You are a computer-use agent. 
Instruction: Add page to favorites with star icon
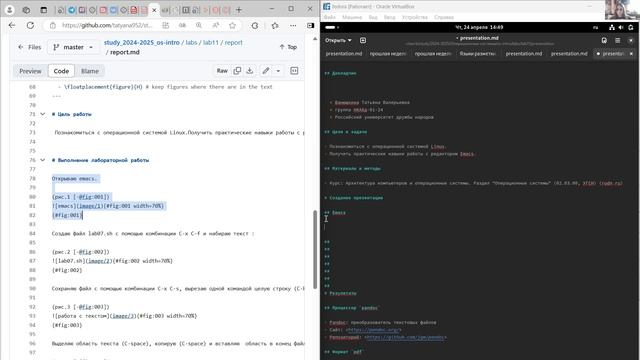(x=232, y=25)
